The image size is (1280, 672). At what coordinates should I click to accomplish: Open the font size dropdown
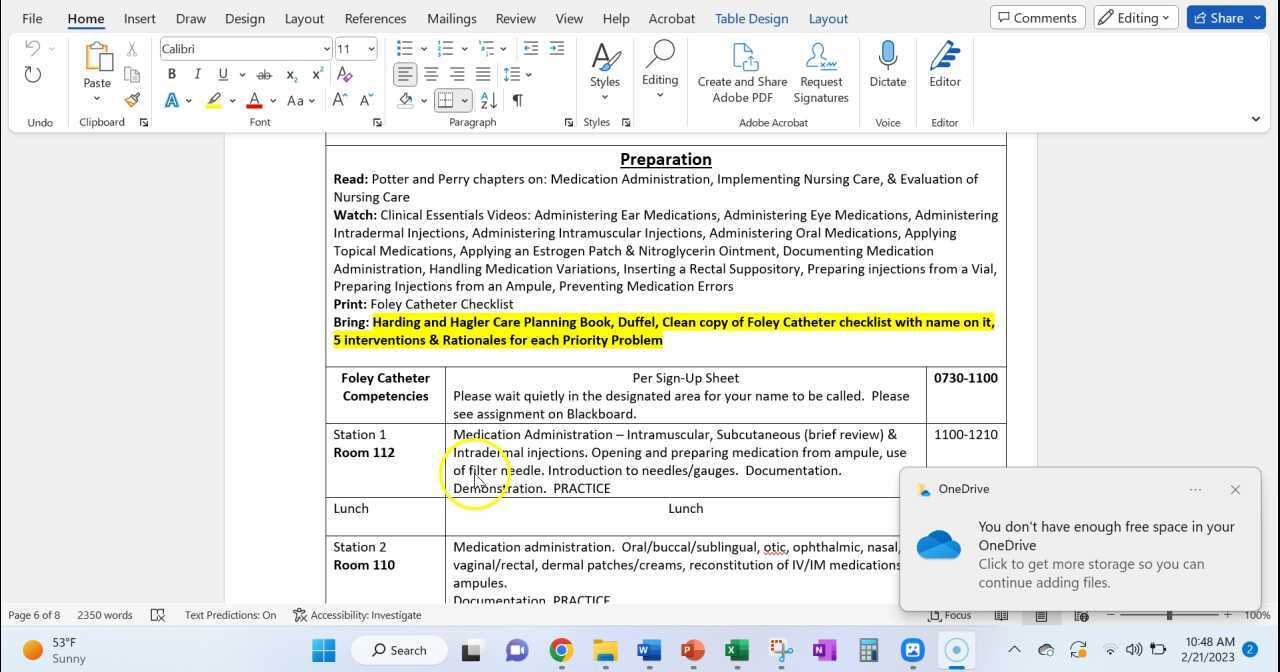(x=369, y=48)
